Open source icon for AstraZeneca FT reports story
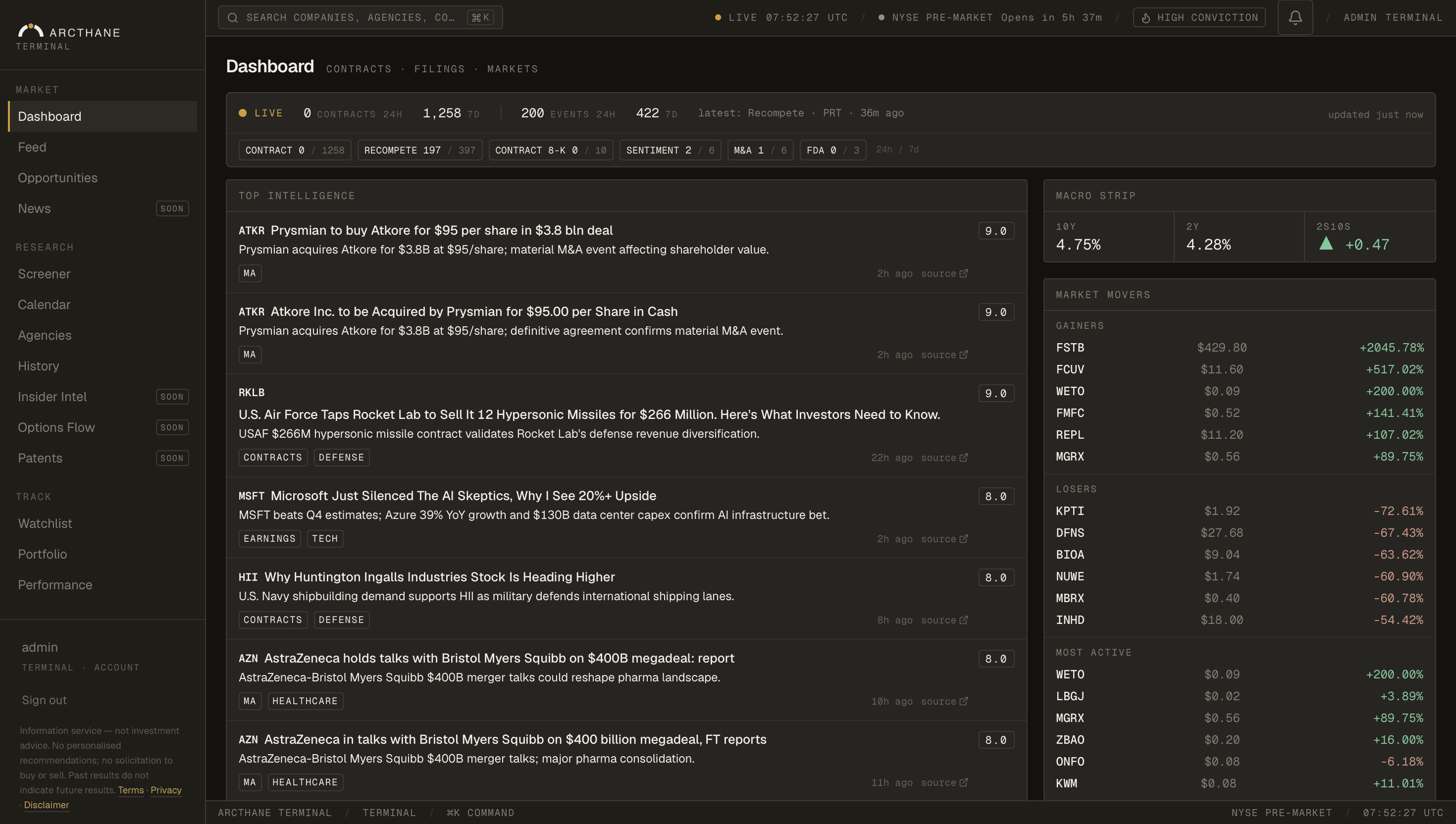 (x=964, y=782)
